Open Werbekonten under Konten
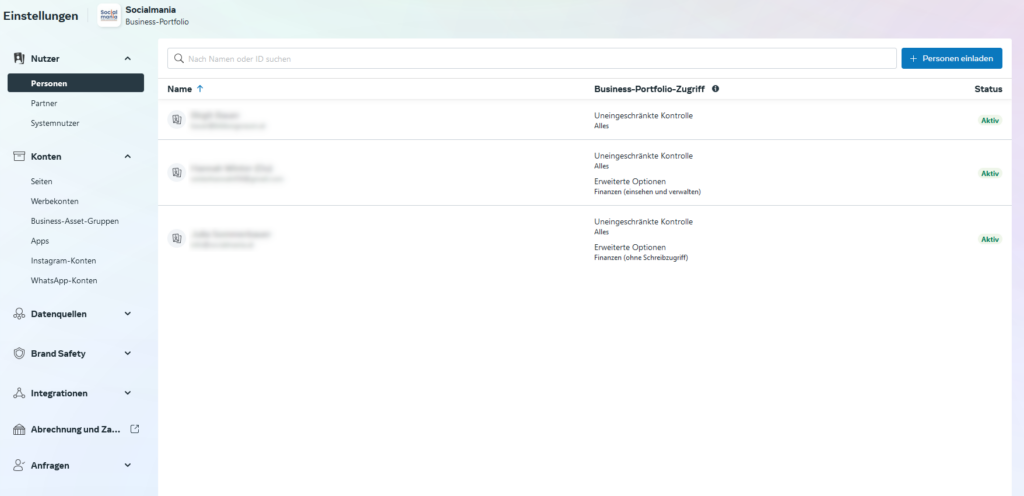This screenshot has width=1024, height=496. point(54,201)
